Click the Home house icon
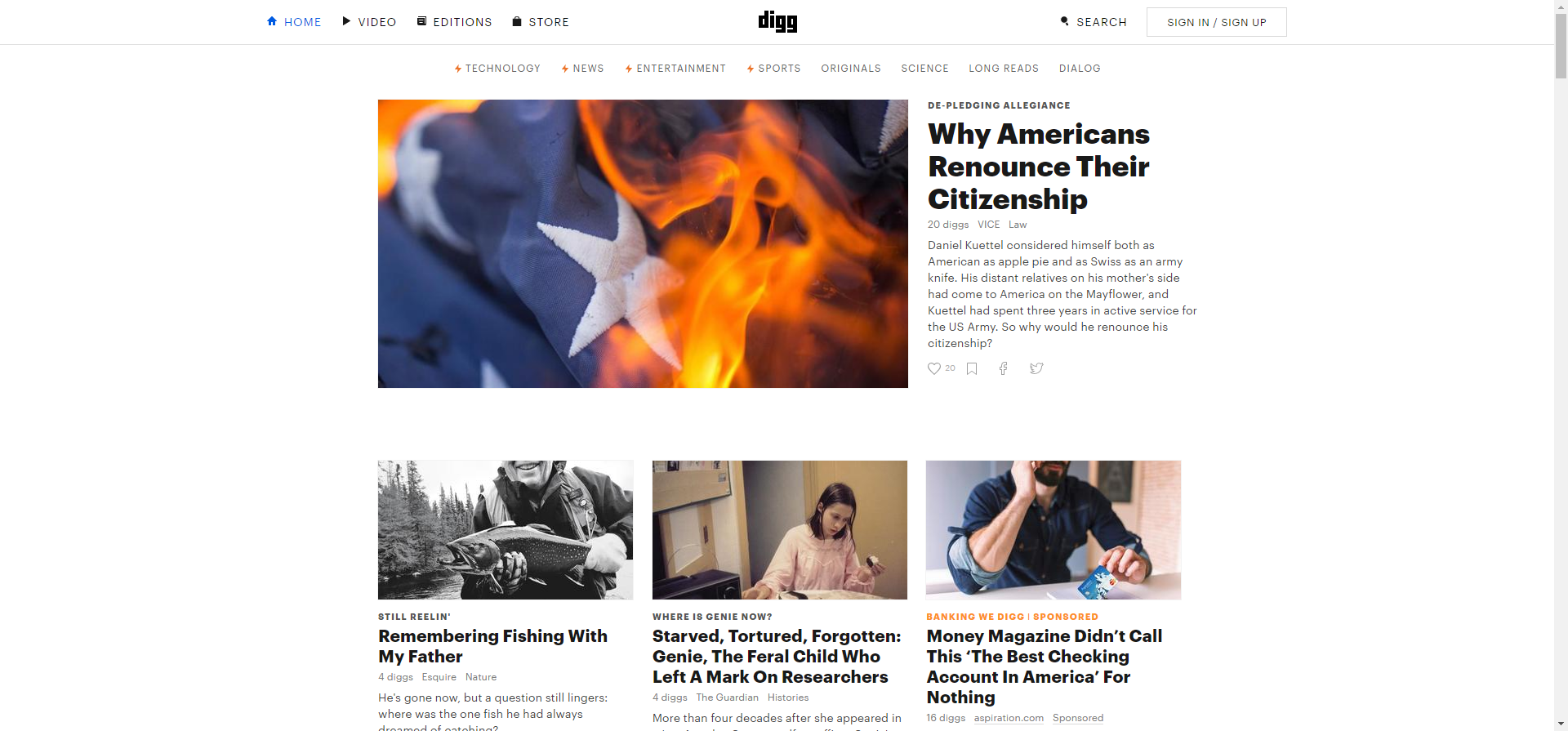This screenshot has width=1568, height=731. (272, 21)
